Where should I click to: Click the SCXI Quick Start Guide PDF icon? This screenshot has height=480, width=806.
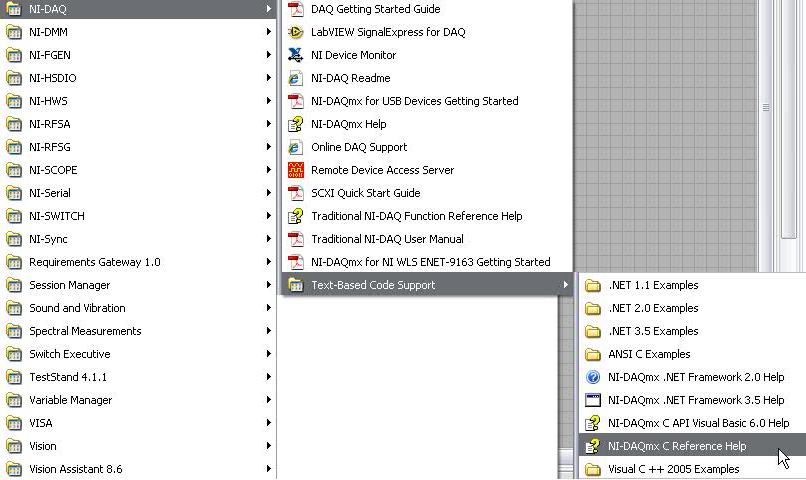point(296,193)
